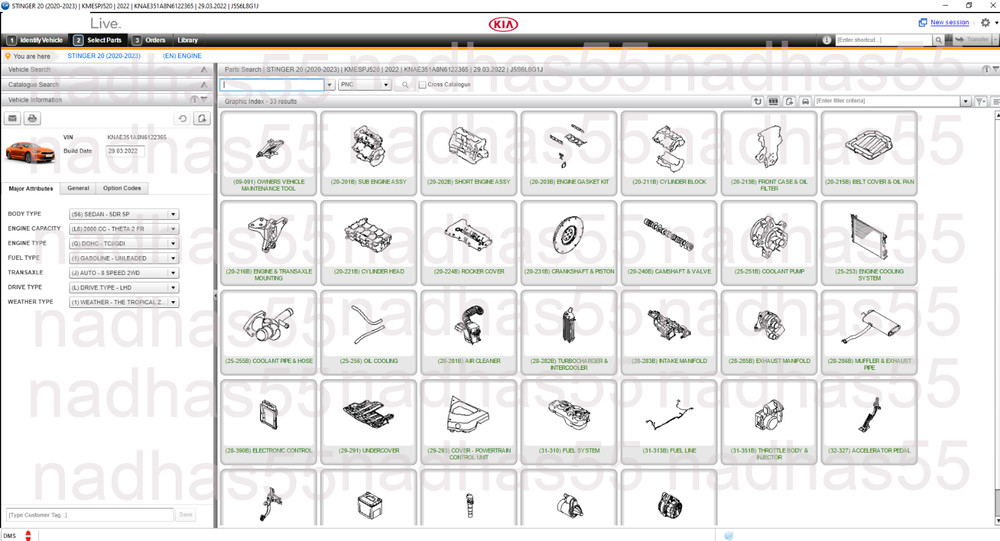The width and height of the screenshot is (1000, 541).
Task: Click the Transfer button
Action: (972, 40)
